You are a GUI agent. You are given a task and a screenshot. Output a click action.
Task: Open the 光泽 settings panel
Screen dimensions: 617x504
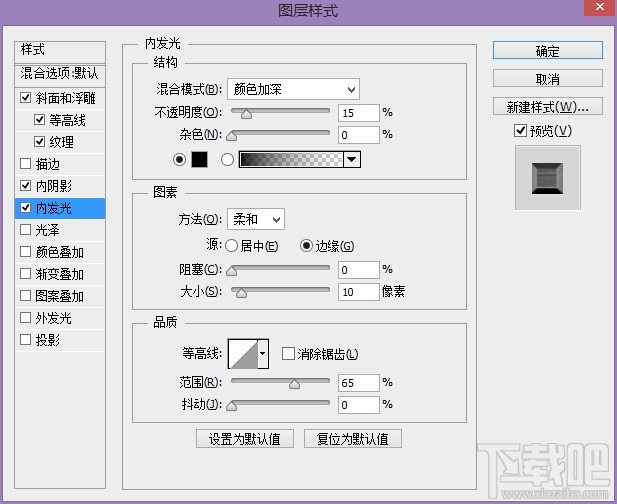click(x=47, y=230)
